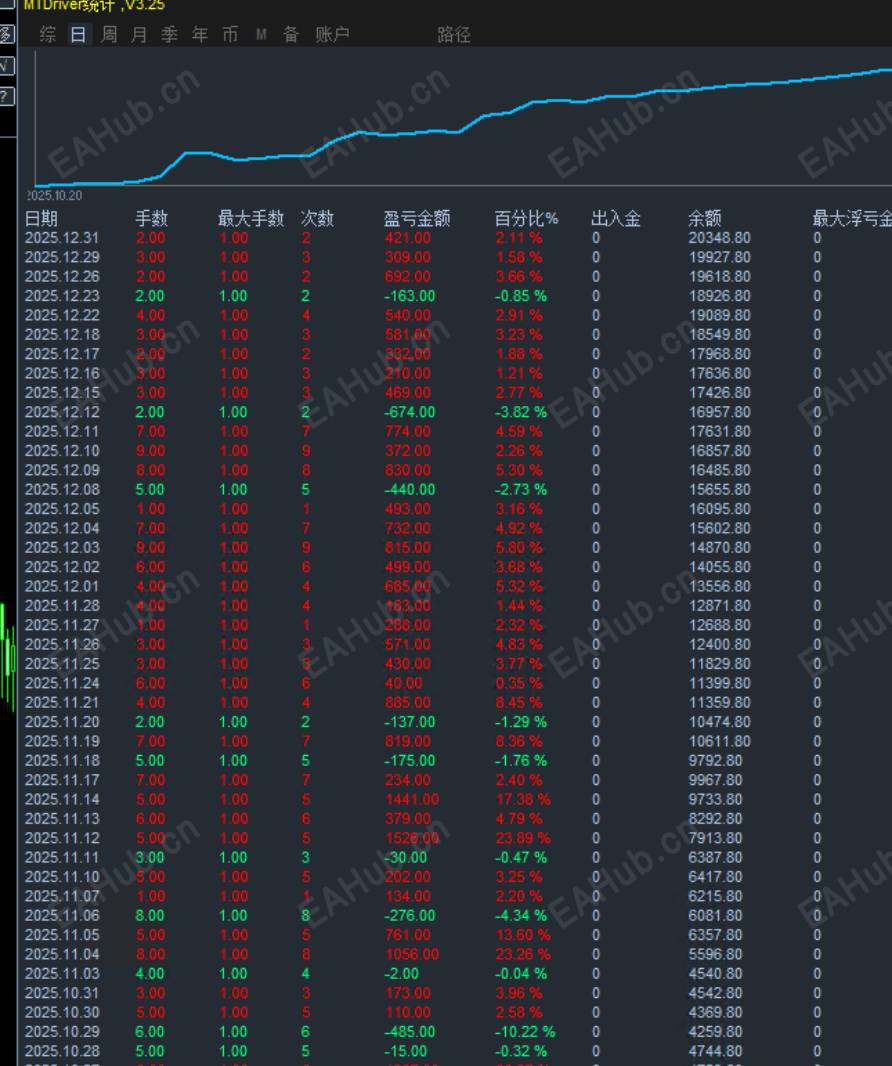The image size is (892, 1066).
Task: Click balance 10611.80 on 2025.11.19
Action: [719, 741]
